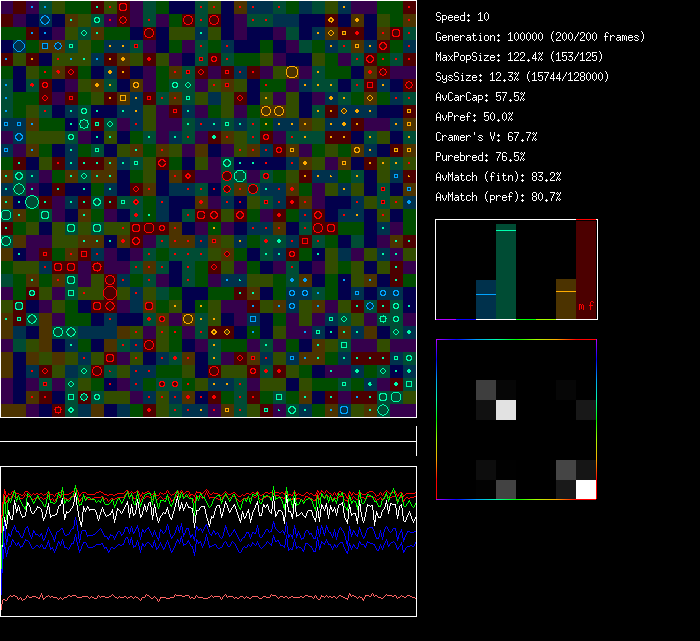Viewport: 700px width, 641px height.
Task: Click the Speed: 10 readout
Action: pyautogui.click(x=463, y=17)
